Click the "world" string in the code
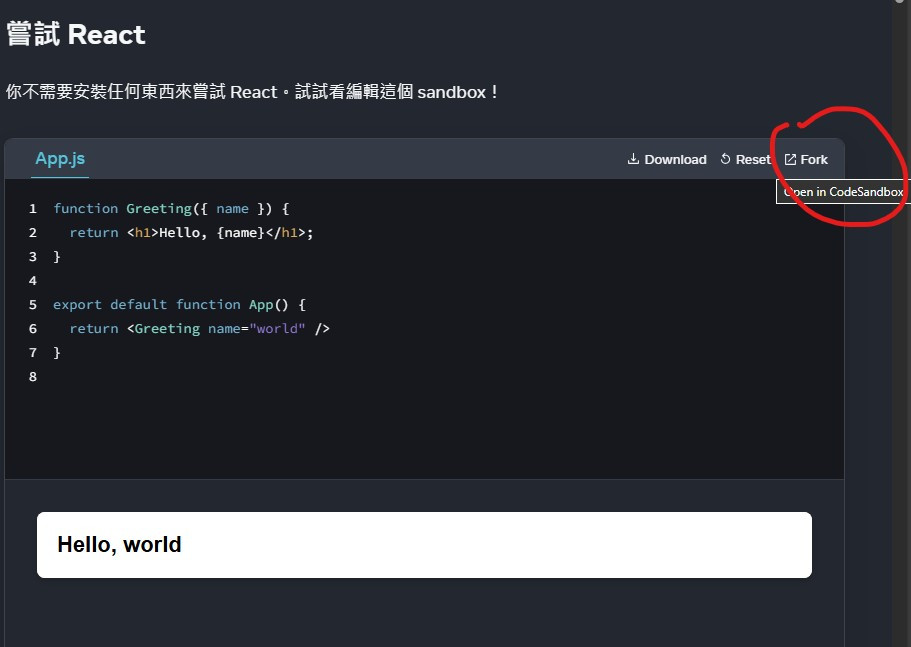 pos(277,329)
